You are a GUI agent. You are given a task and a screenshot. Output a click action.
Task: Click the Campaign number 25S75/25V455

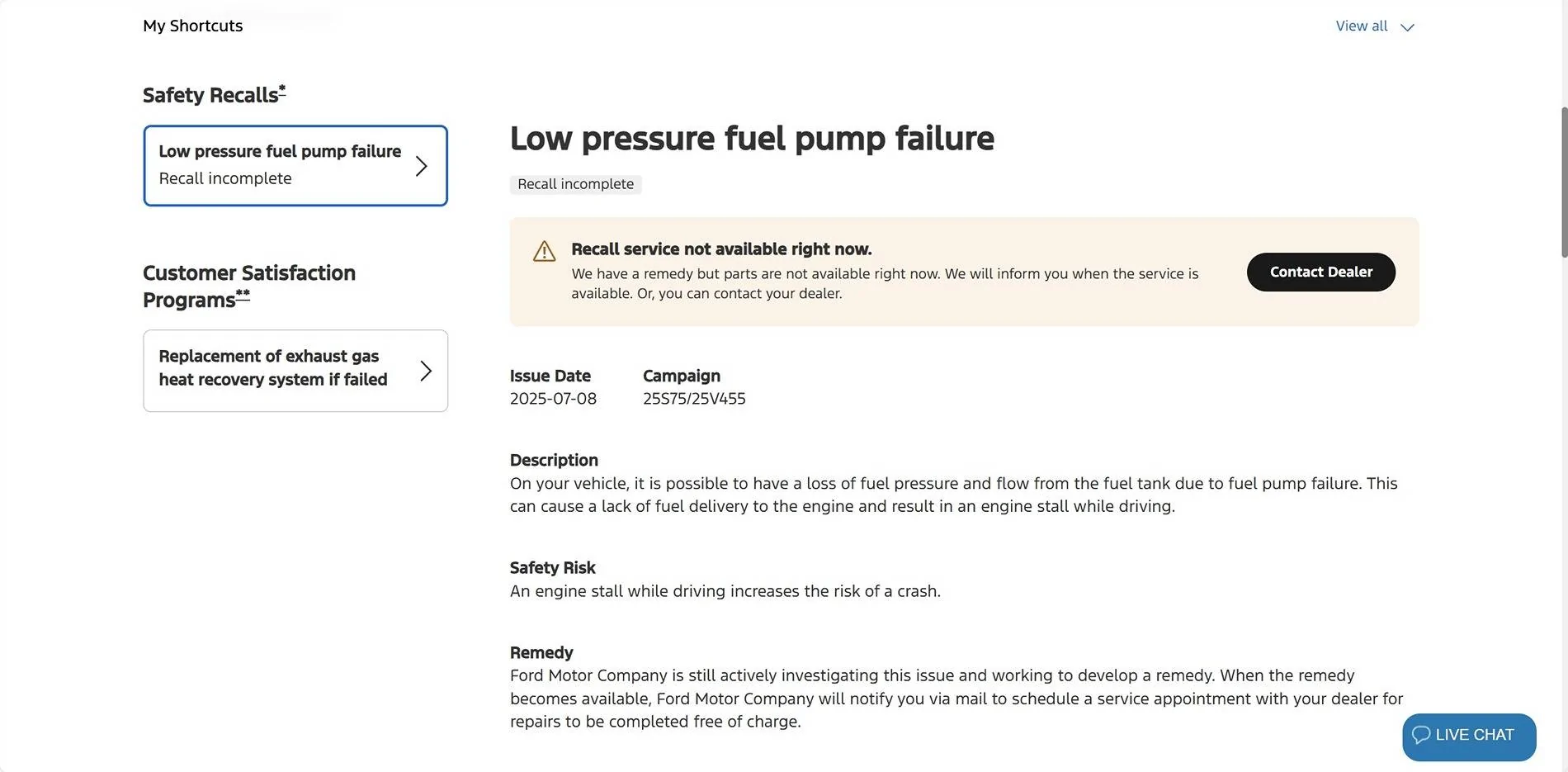click(694, 398)
